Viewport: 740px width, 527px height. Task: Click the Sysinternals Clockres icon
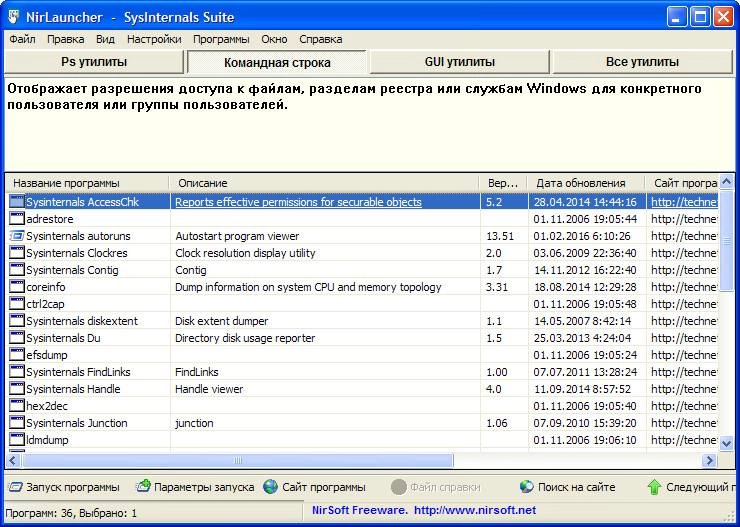pyautogui.click(x=17, y=253)
